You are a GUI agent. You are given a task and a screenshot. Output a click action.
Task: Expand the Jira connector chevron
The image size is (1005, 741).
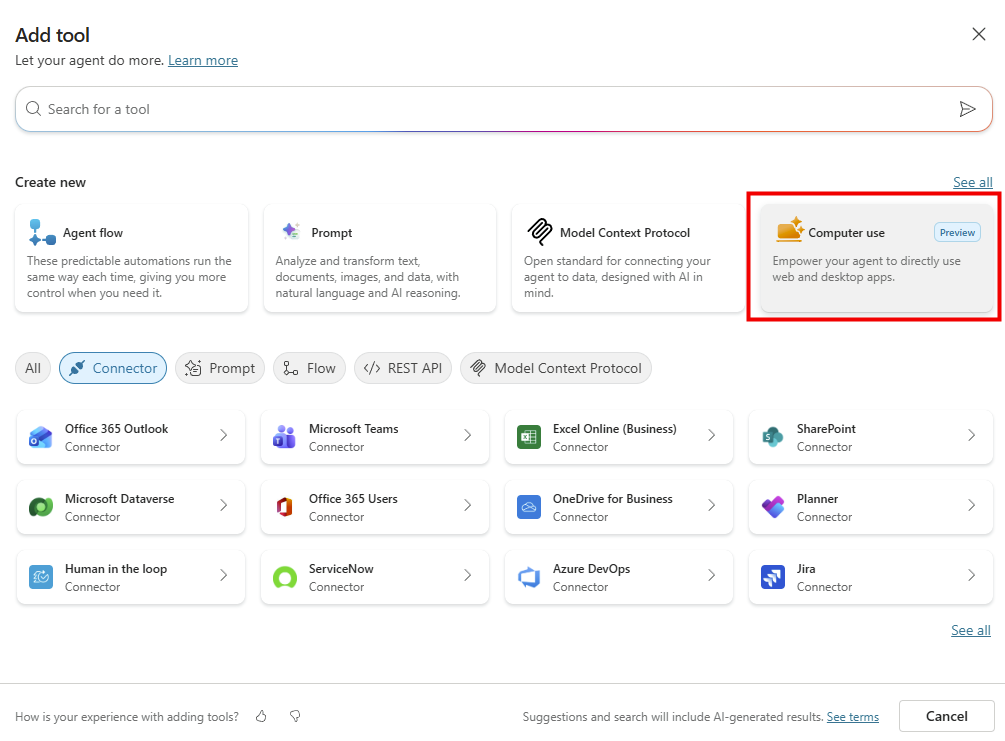[971, 576]
